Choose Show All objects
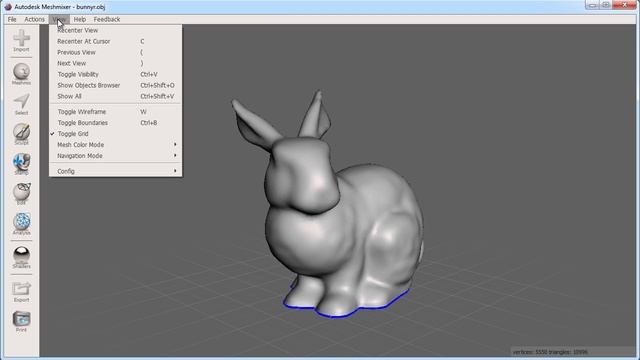Image resolution: width=640 pixels, height=360 pixels. [x=116, y=96]
